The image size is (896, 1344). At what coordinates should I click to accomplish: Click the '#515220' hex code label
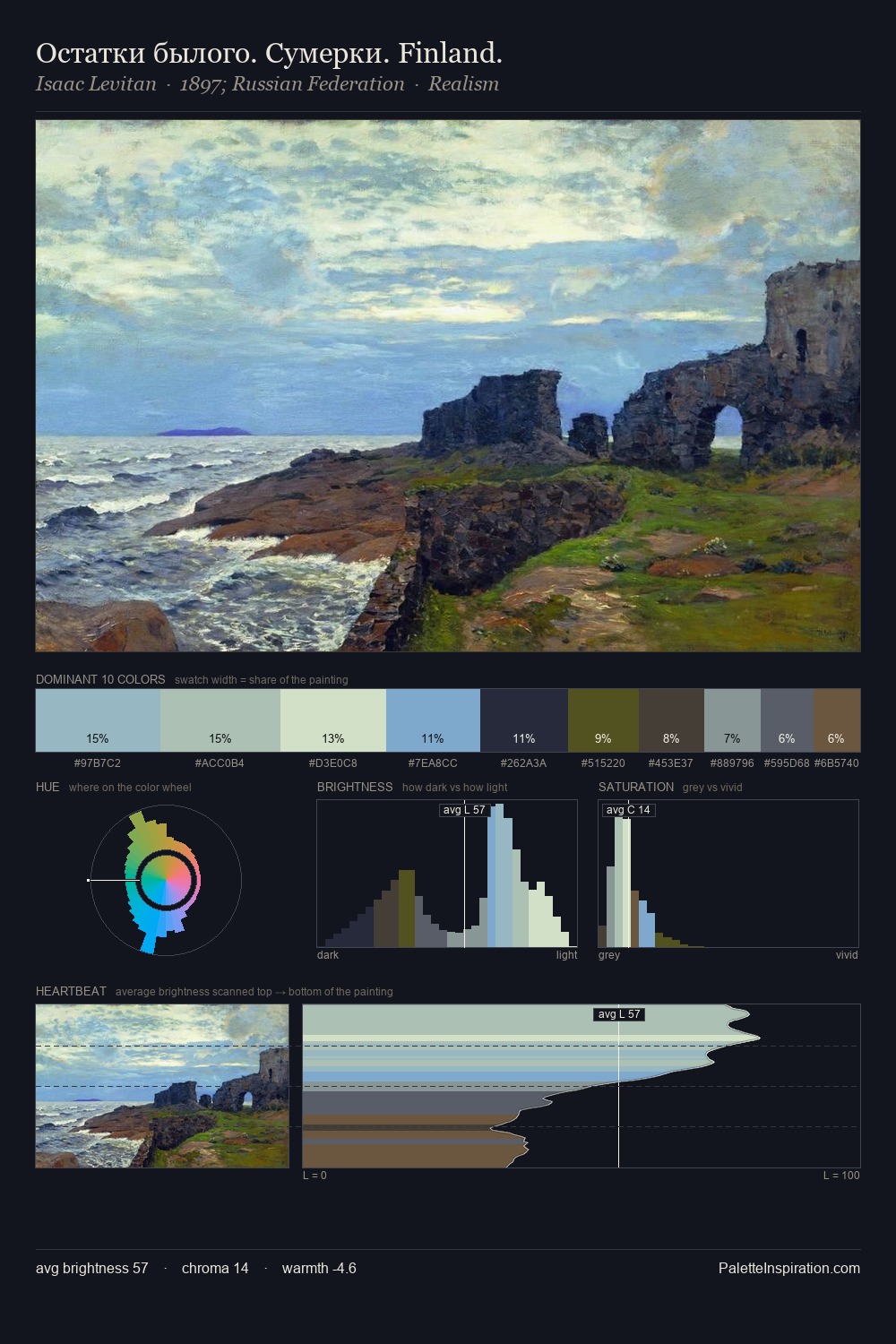point(603,763)
